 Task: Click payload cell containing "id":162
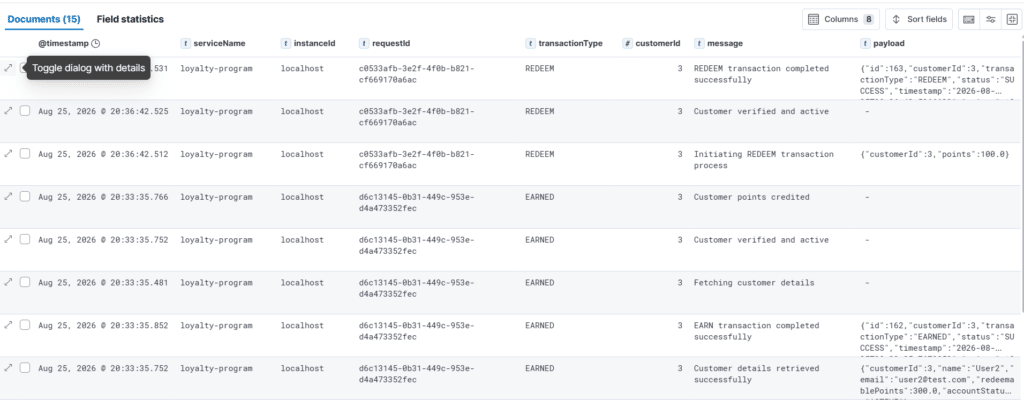pos(938,337)
